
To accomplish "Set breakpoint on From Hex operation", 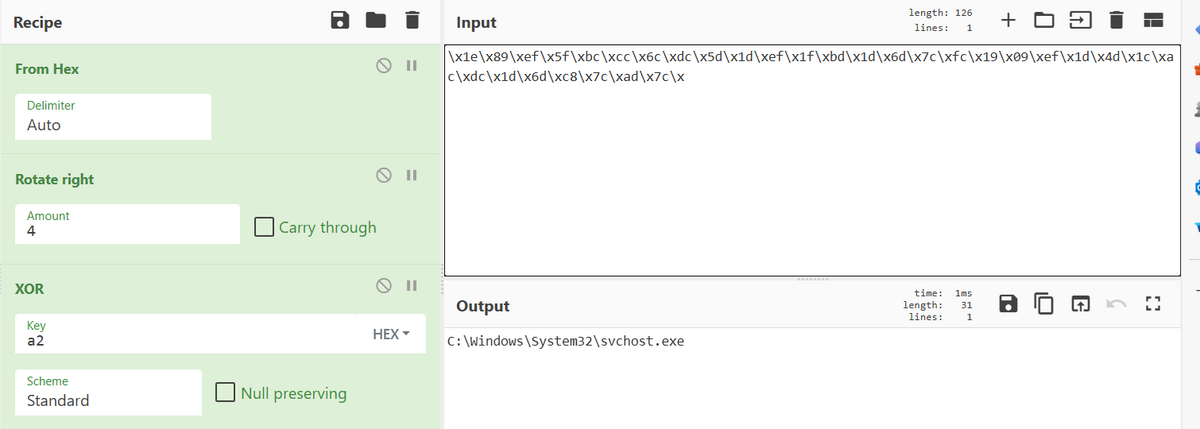I will point(411,68).
